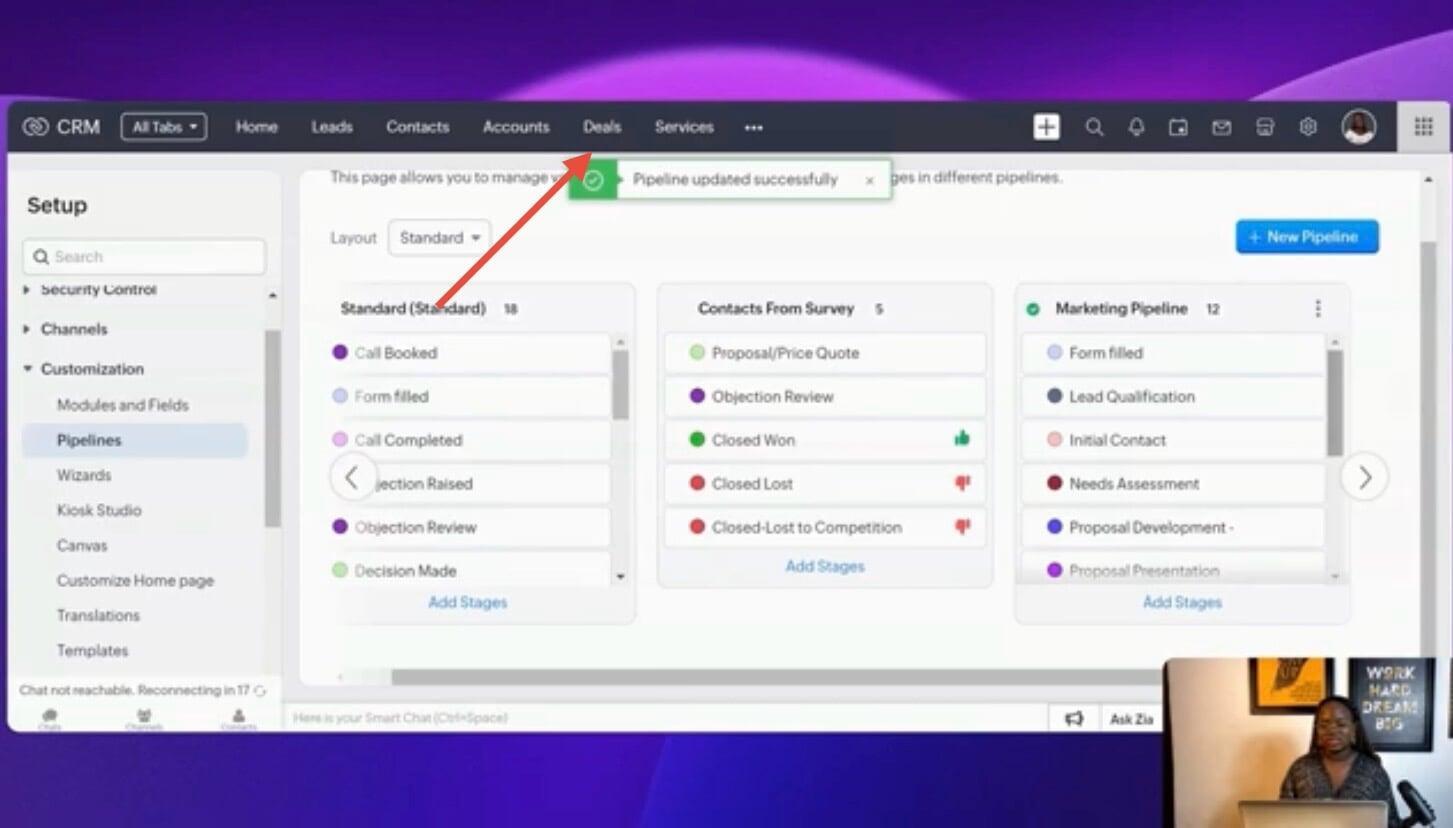Open Marketing Pipeline three-dot options menu
1453x828 pixels.
pyautogui.click(x=1318, y=309)
